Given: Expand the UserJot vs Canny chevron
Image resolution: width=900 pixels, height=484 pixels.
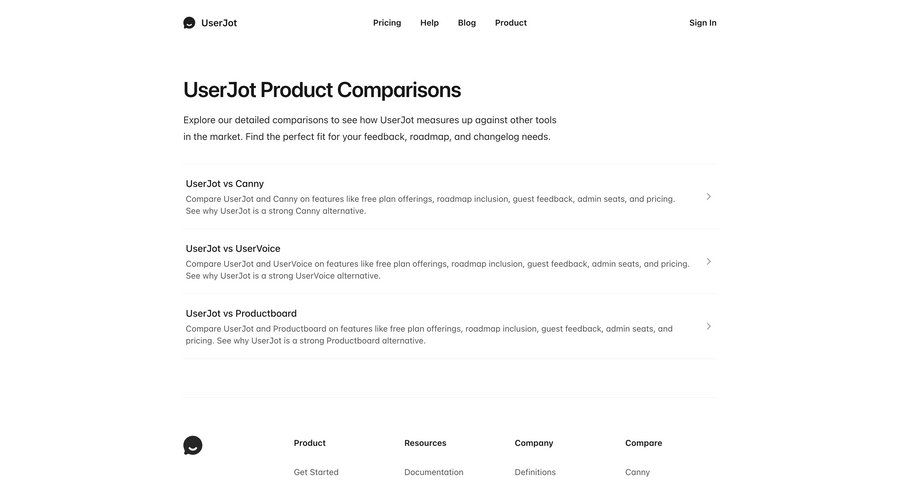Looking at the screenshot, I should tap(708, 197).
